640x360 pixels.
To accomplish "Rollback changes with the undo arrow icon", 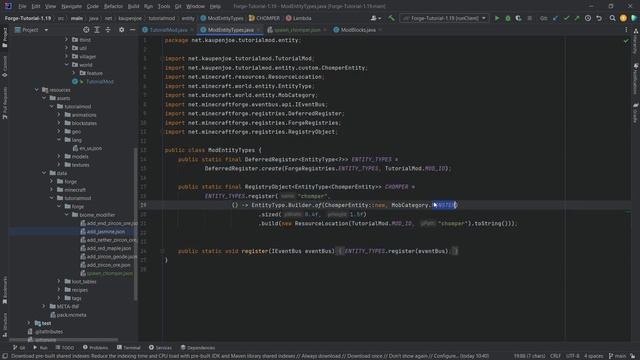I will 599,18.
